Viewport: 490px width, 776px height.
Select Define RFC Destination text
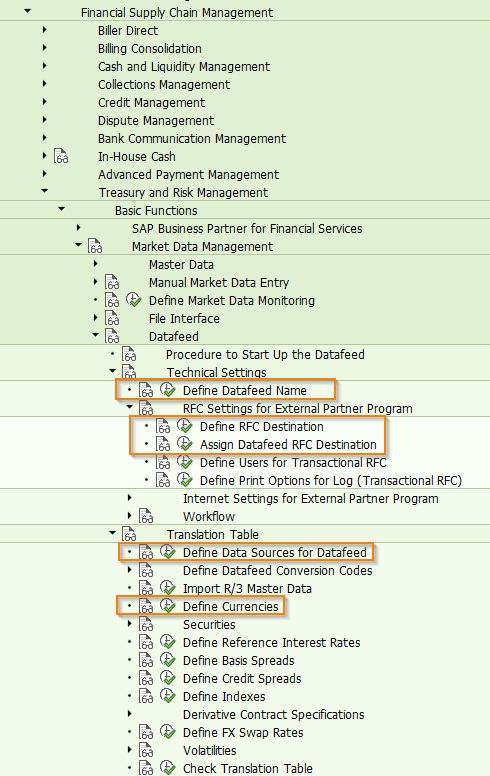261,427
